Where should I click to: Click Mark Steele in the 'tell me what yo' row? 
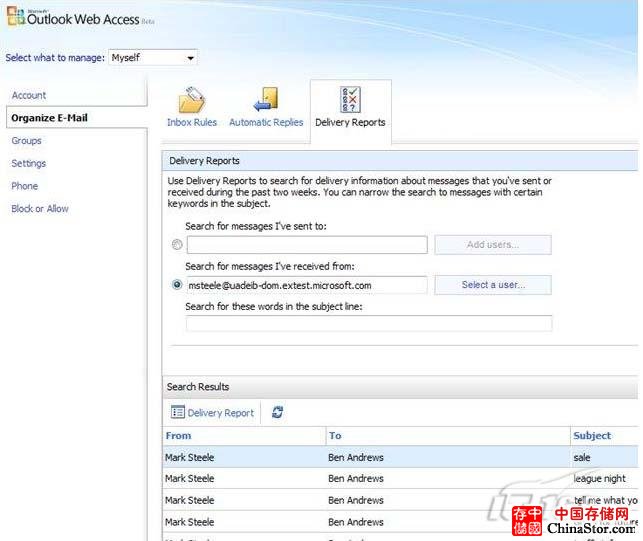click(189, 500)
